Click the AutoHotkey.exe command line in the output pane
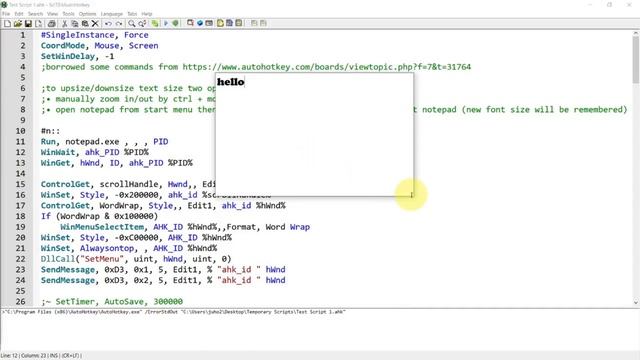640x360 pixels. (x=173, y=312)
